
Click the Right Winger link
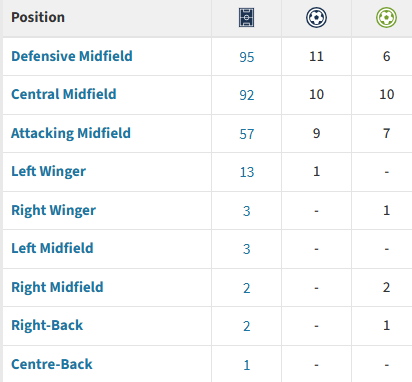[53, 210]
